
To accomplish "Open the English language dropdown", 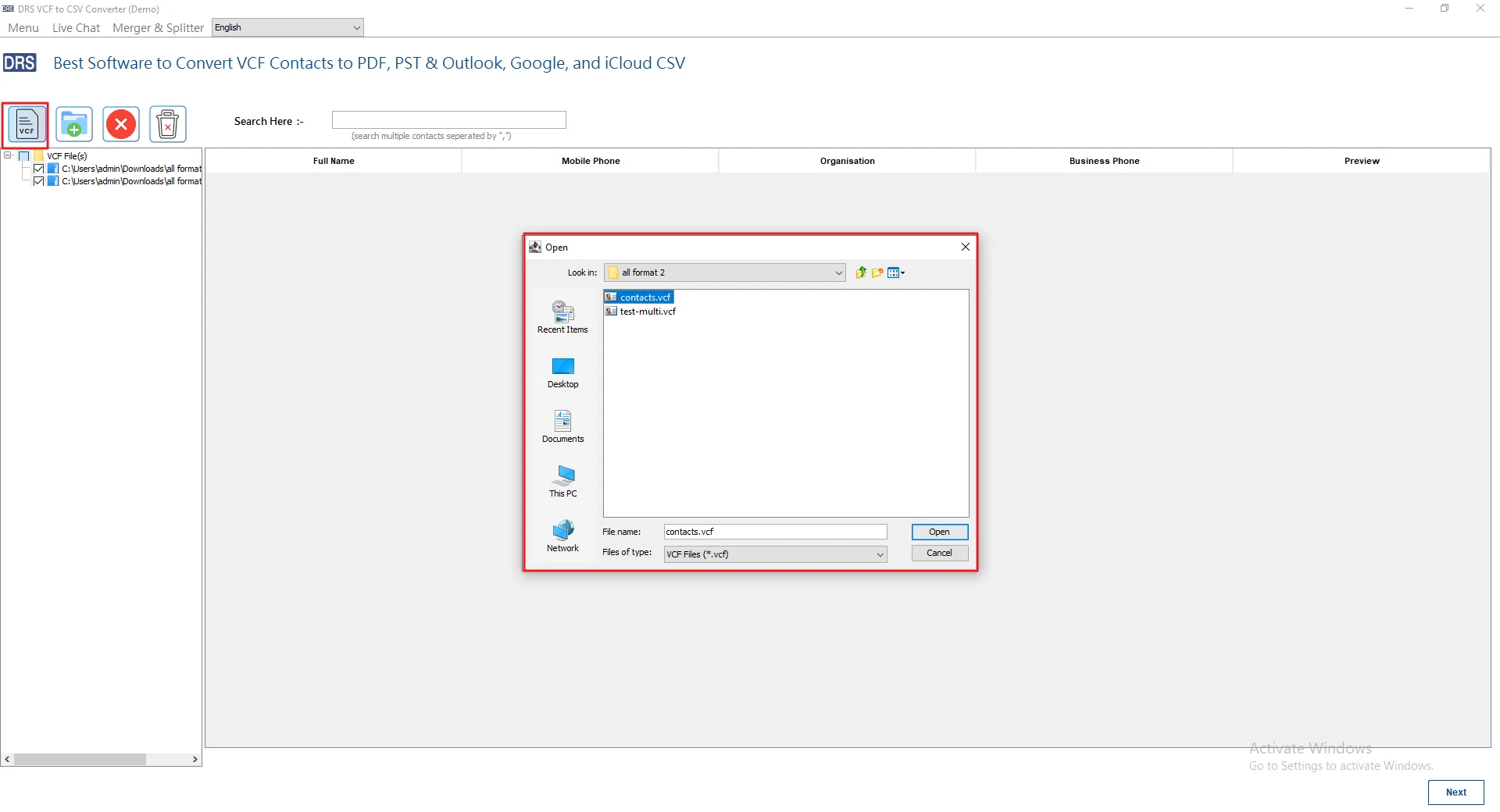I will 287,27.
